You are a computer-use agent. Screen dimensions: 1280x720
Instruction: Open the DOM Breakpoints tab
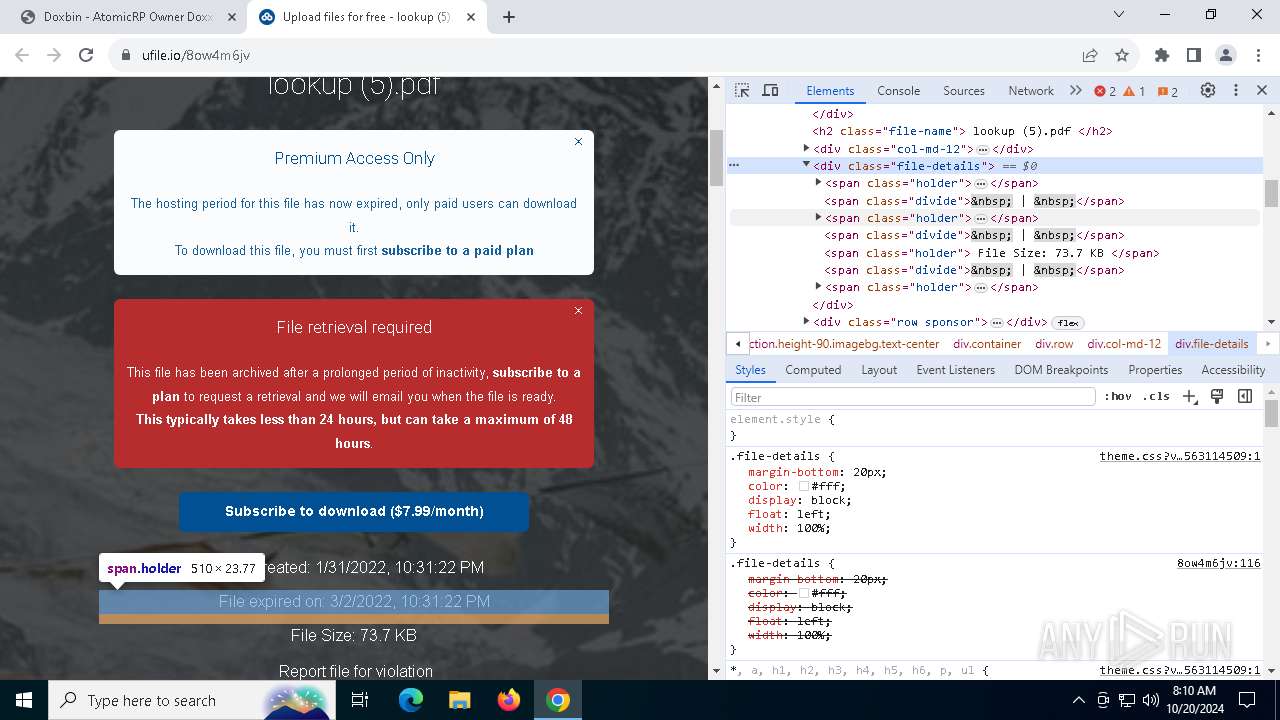[1061, 369]
